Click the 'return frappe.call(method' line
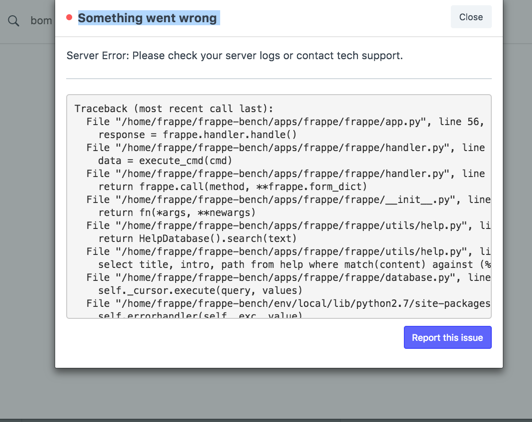Screen dimensions: 532x422 (232, 187)
